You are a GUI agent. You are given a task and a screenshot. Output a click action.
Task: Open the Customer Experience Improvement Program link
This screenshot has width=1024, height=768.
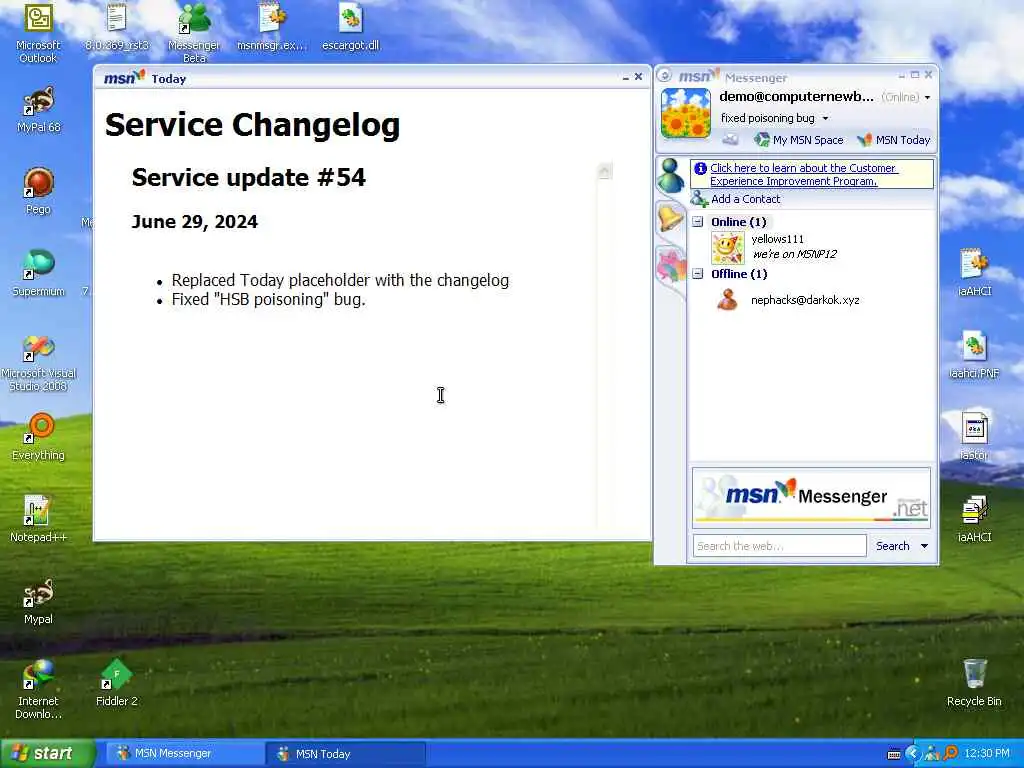coord(804,174)
